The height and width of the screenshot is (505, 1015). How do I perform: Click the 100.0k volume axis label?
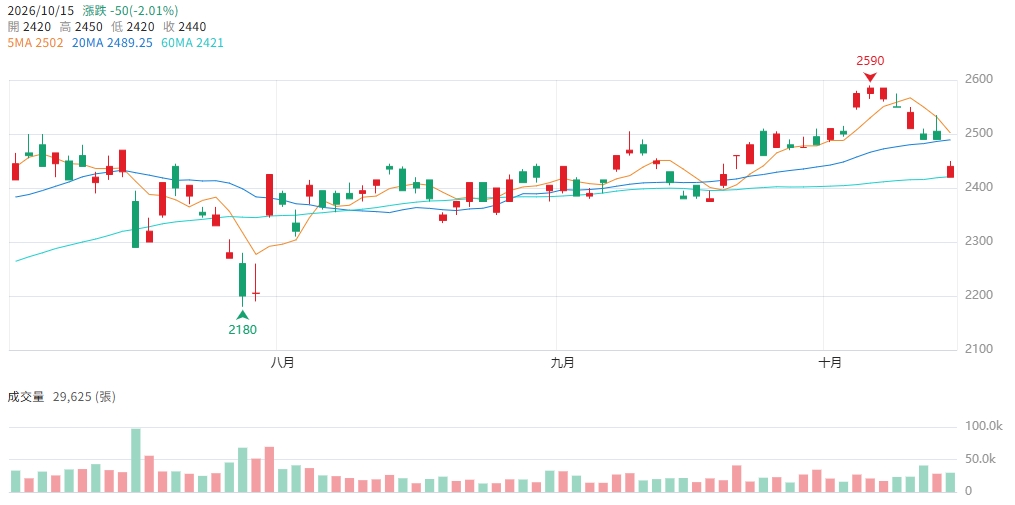(x=979, y=426)
